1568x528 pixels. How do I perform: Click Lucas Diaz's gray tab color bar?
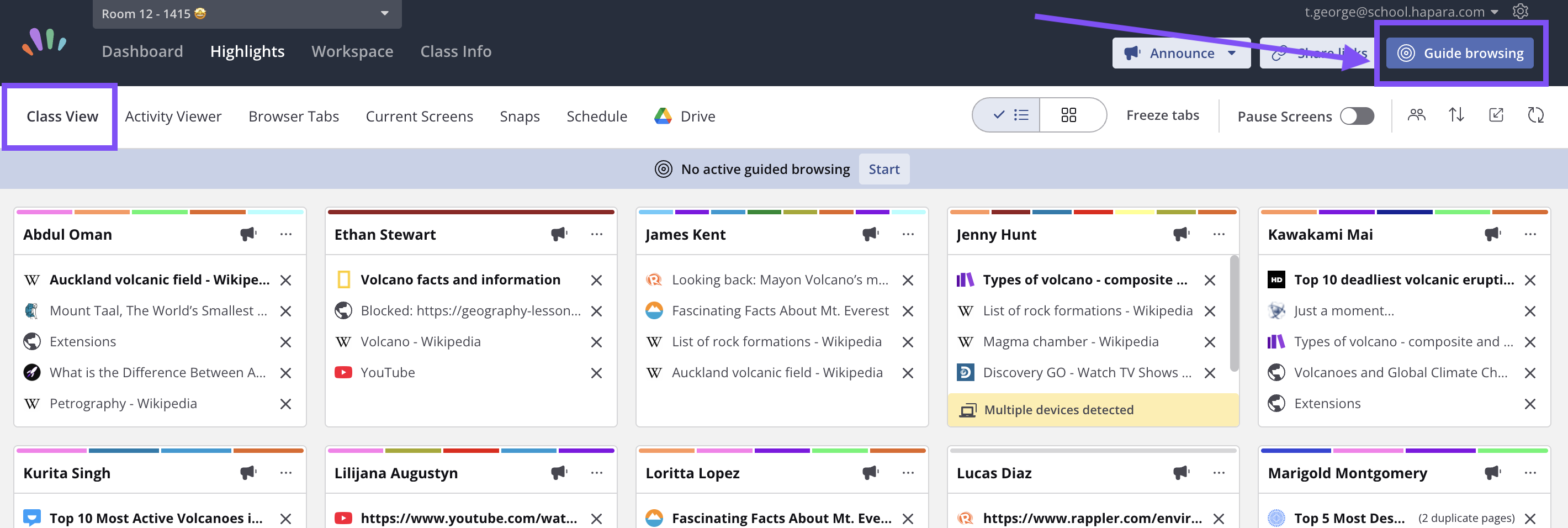coord(1093,451)
